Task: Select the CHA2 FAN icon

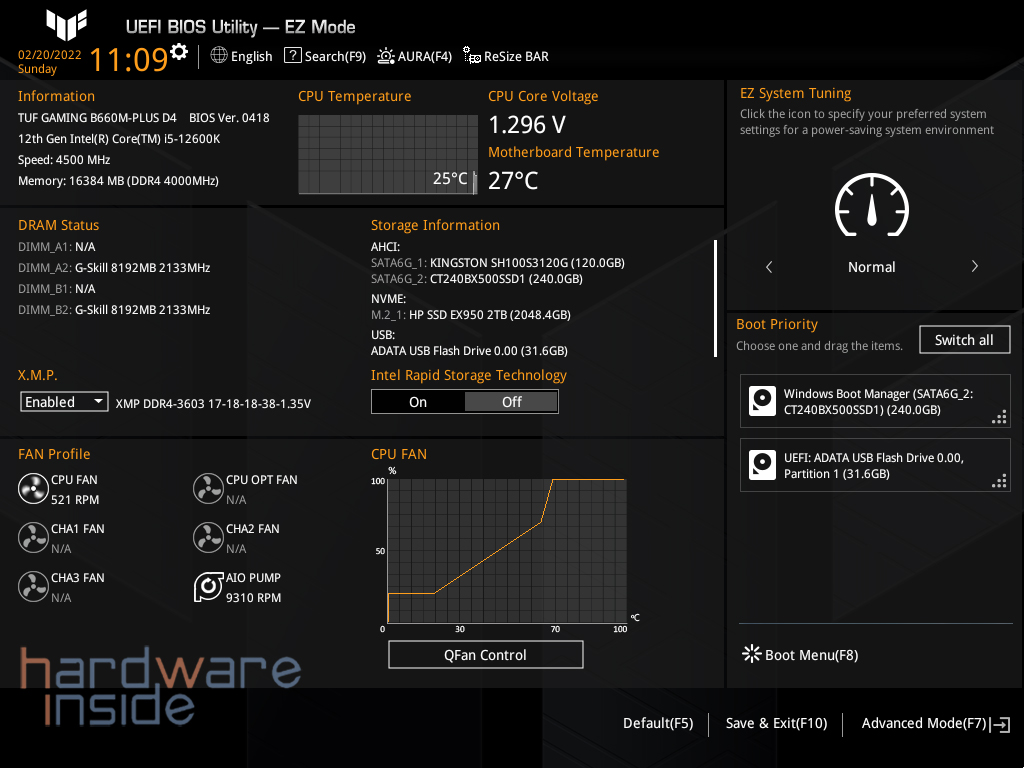Action: (208, 537)
